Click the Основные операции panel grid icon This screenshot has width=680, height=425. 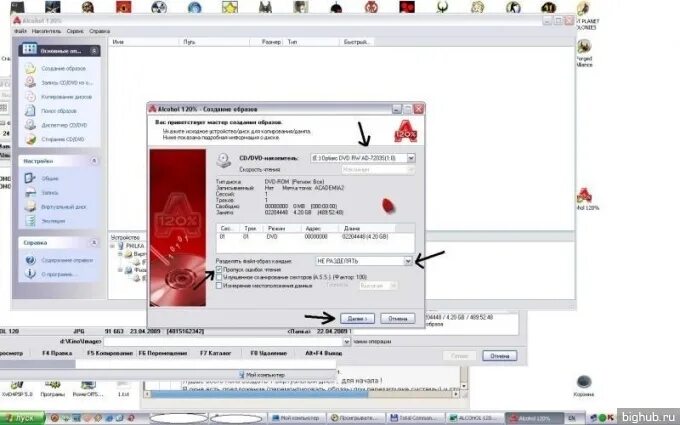[x=29, y=49]
